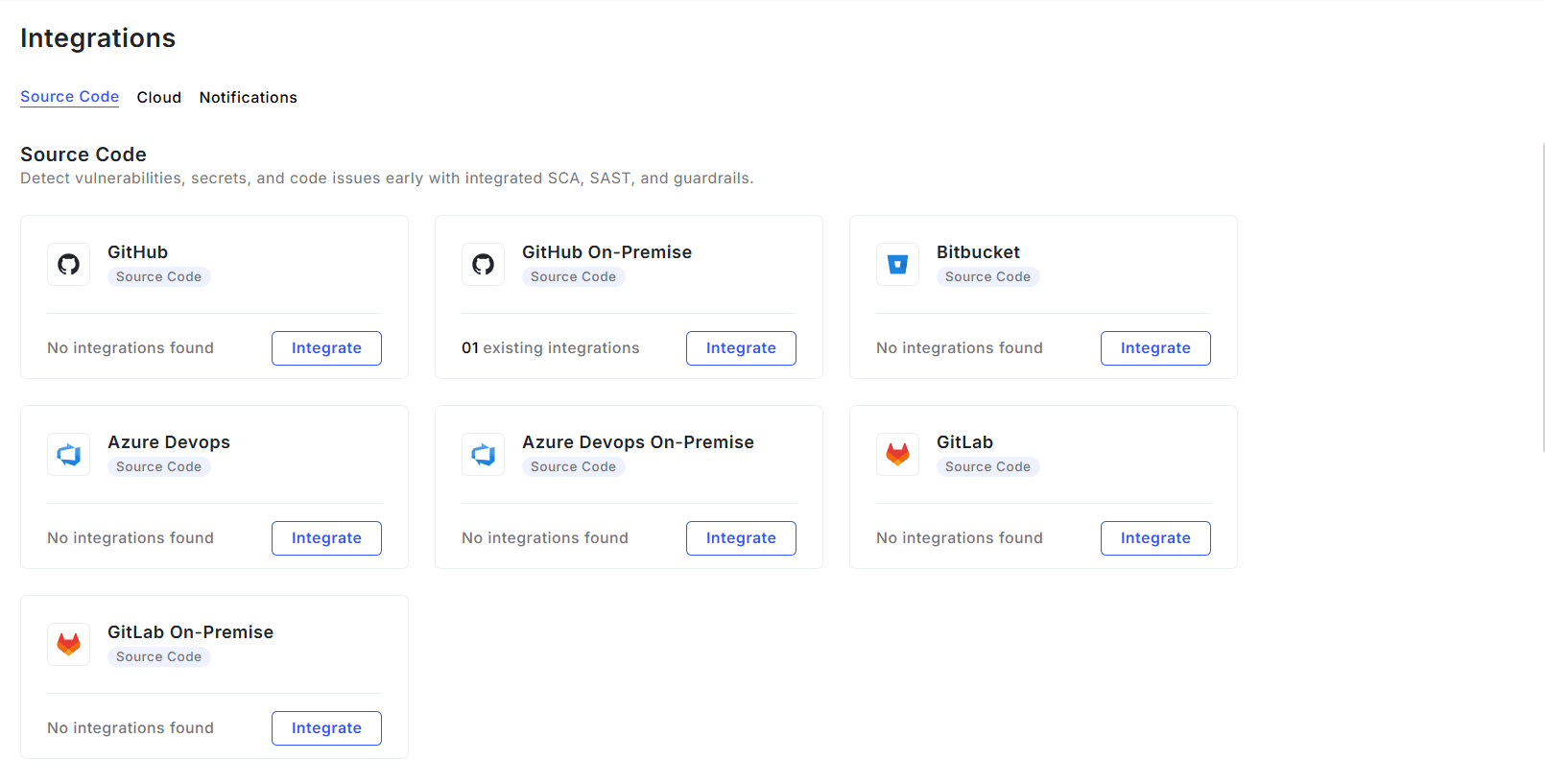Image resolution: width=1545 pixels, height=784 pixels.
Task: Click the GitHub On-Premise logo icon
Action: tap(483, 264)
